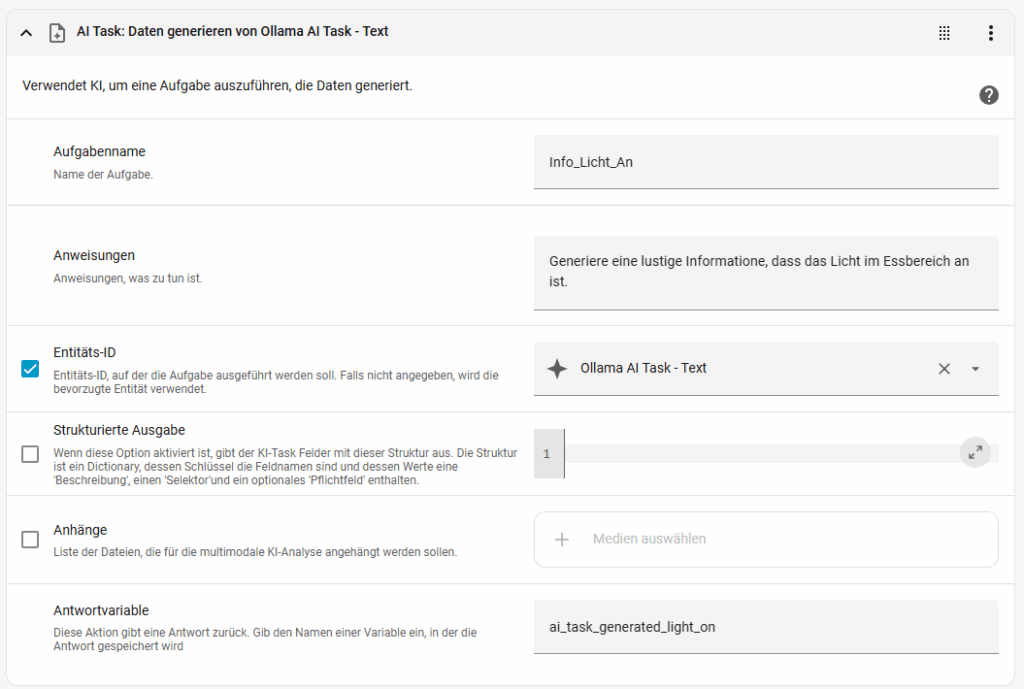Enable the Strukturierte Ausgabe checkbox

(30, 454)
